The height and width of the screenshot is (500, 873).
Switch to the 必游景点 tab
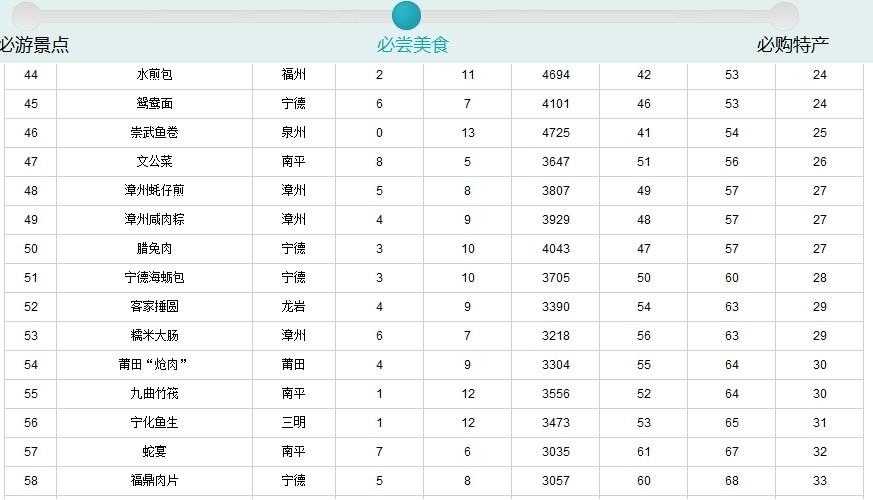[x=35, y=45]
